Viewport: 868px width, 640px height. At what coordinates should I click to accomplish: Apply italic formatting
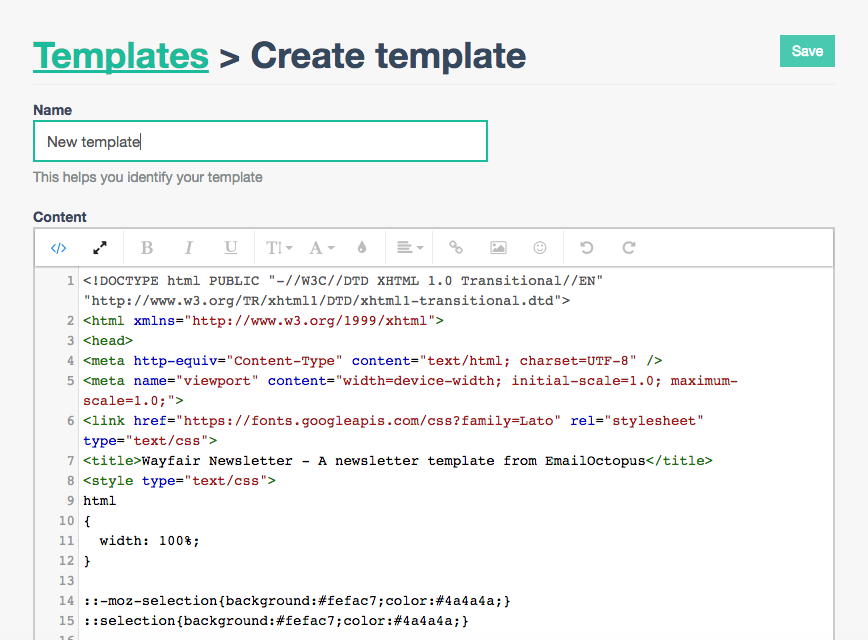(188, 248)
